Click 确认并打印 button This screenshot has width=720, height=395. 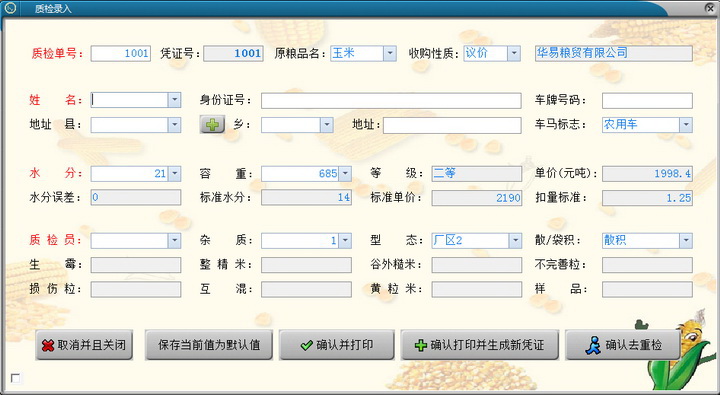point(337,345)
